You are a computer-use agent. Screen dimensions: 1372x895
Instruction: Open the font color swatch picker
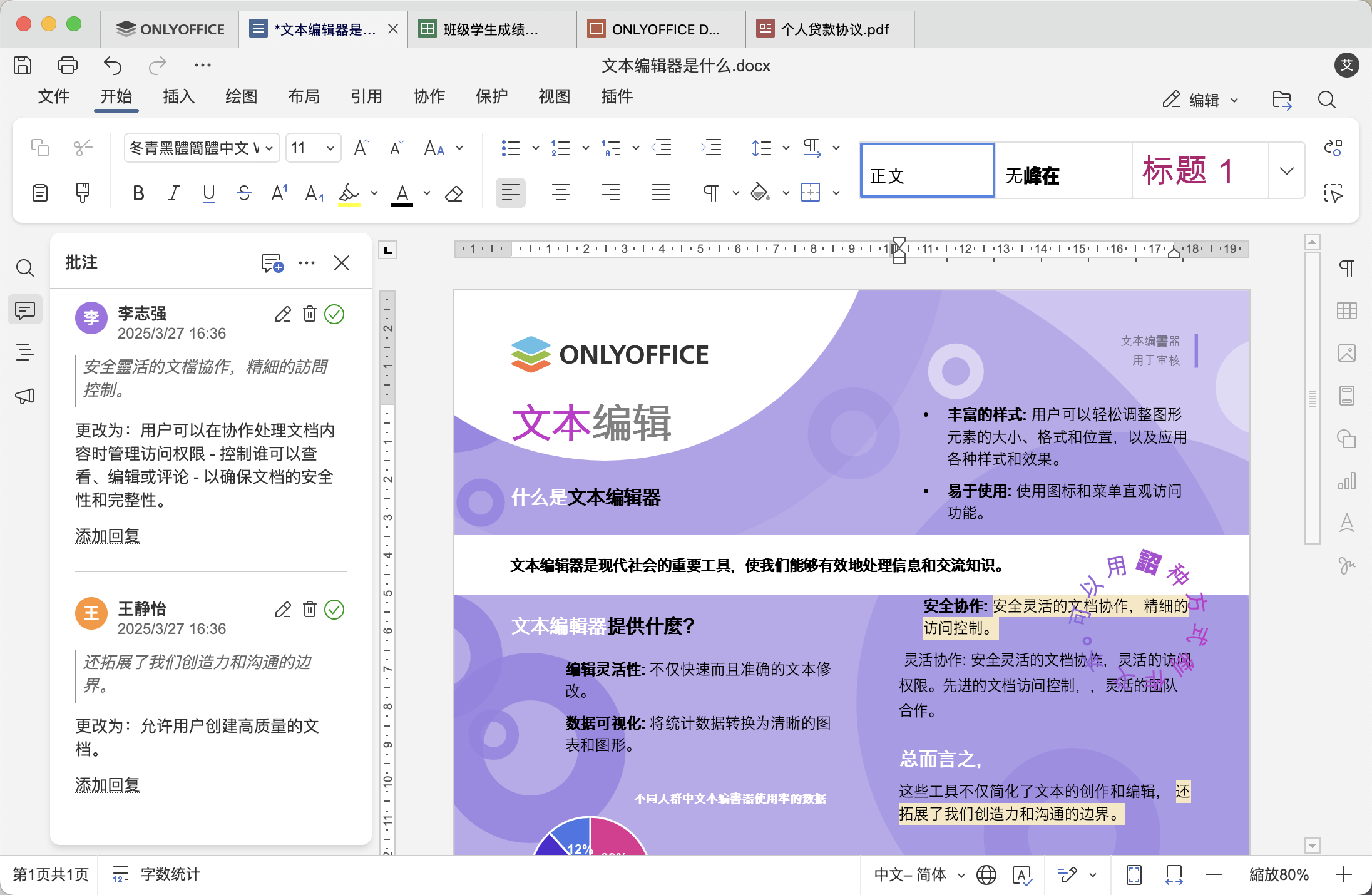pyautogui.click(x=426, y=193)
